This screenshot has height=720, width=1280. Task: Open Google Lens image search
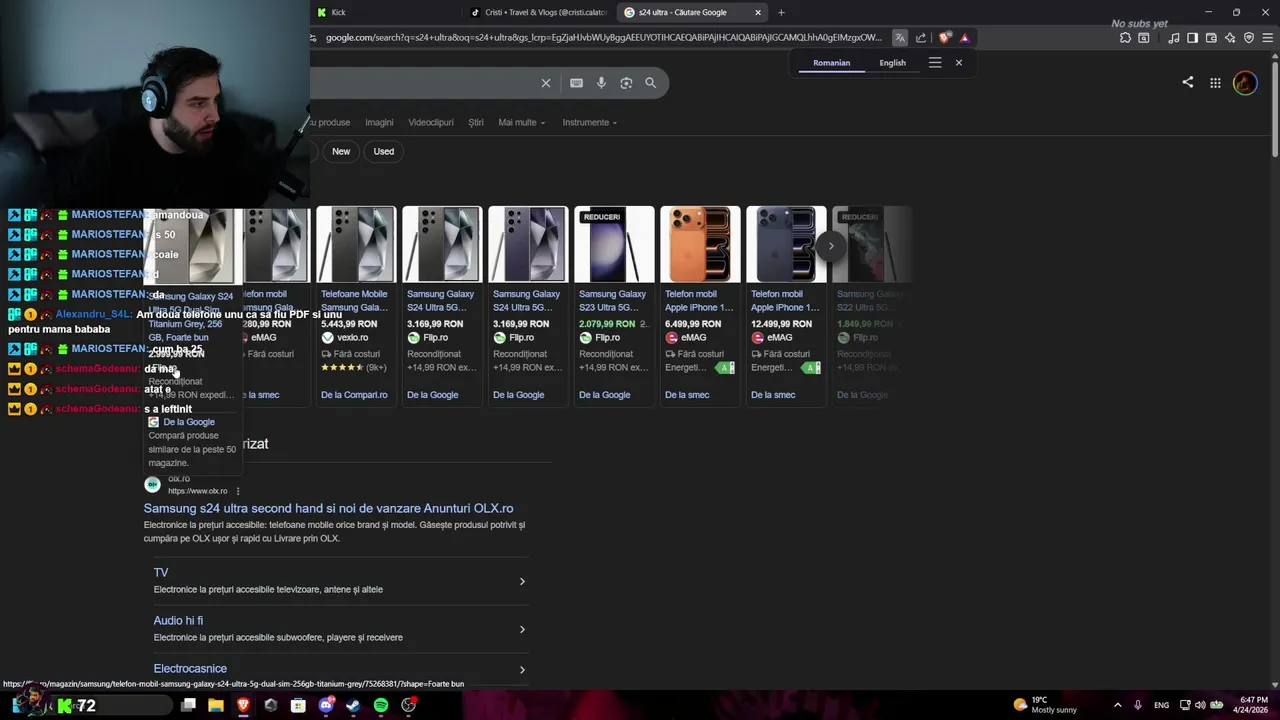click(626, 83)
